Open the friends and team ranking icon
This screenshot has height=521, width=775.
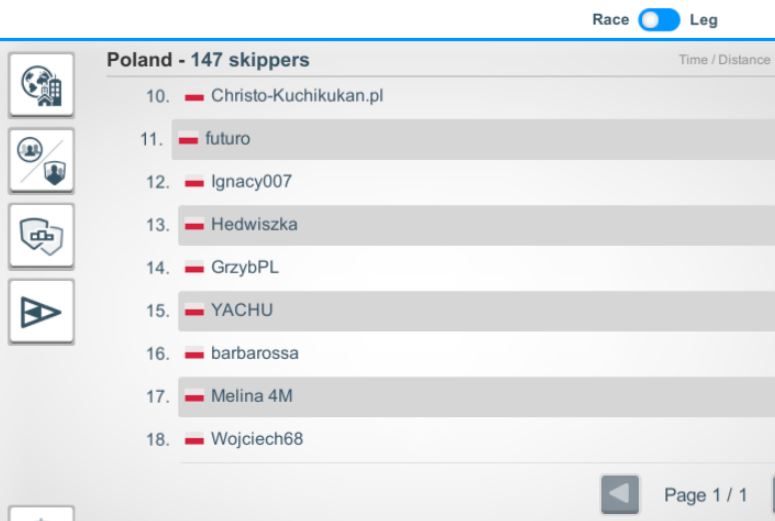pos(42,161)
